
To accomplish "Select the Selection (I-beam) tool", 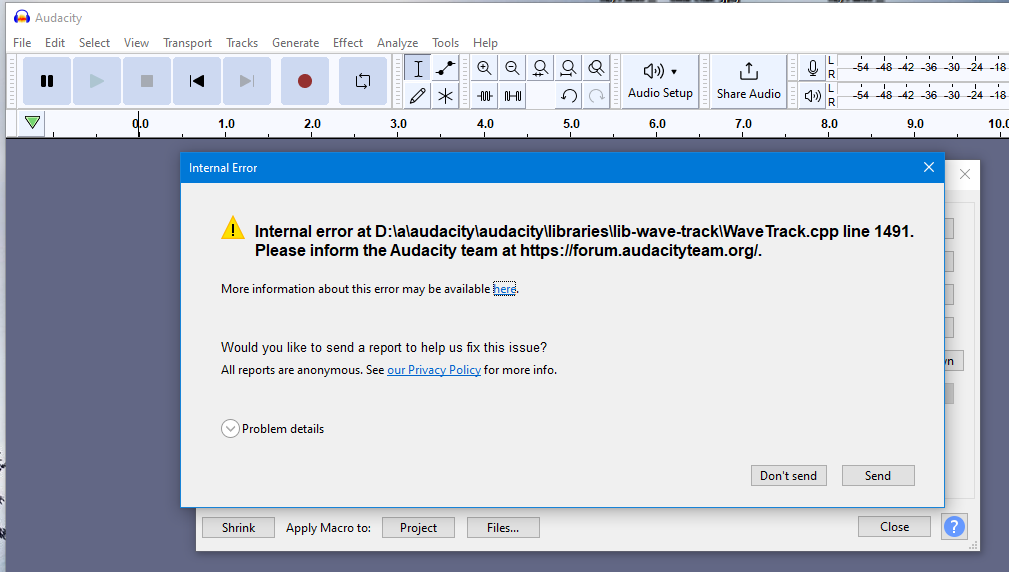I will tap(418, 68).
